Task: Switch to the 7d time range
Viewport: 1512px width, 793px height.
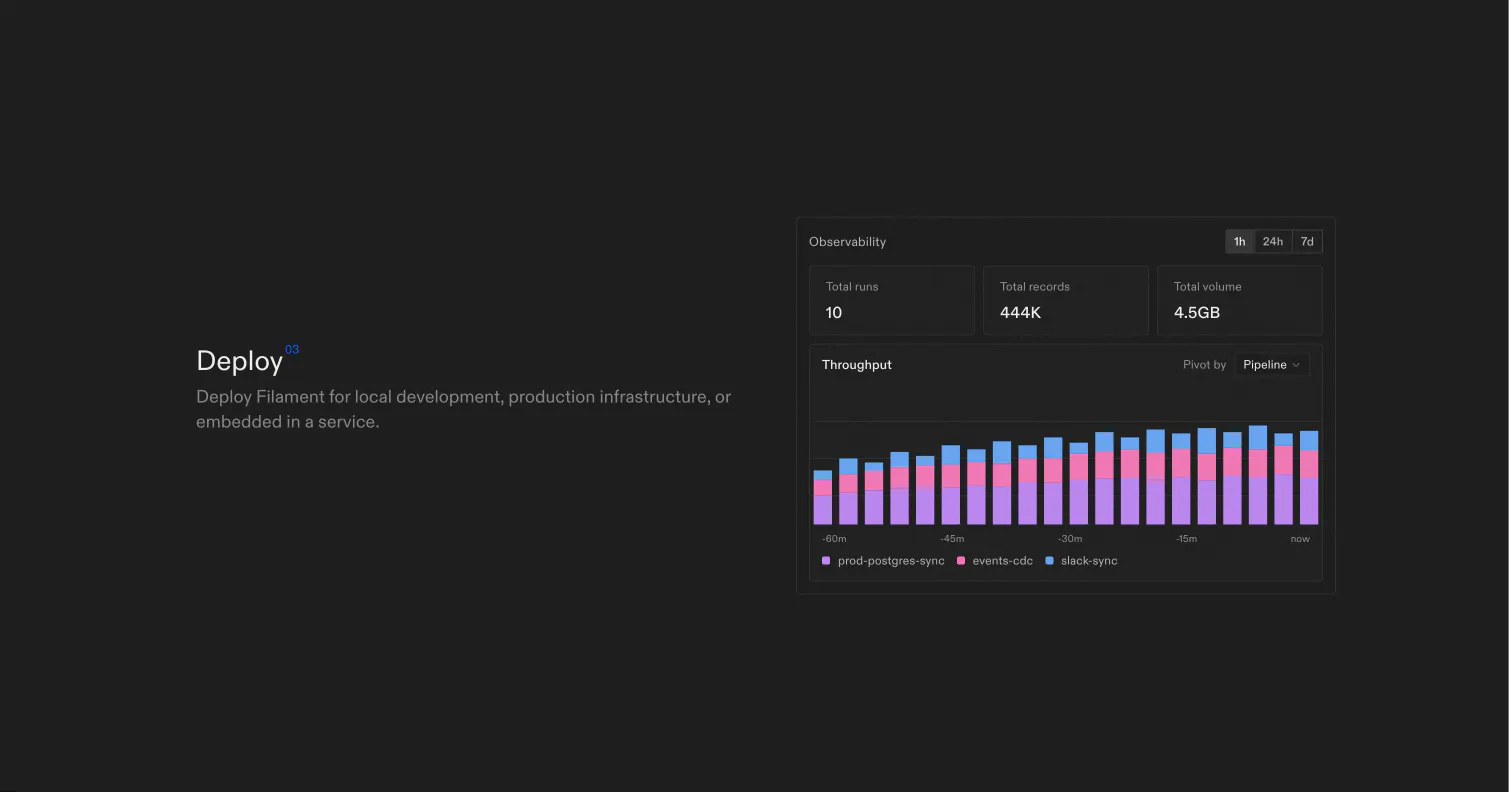Action: pos(1307,242)
